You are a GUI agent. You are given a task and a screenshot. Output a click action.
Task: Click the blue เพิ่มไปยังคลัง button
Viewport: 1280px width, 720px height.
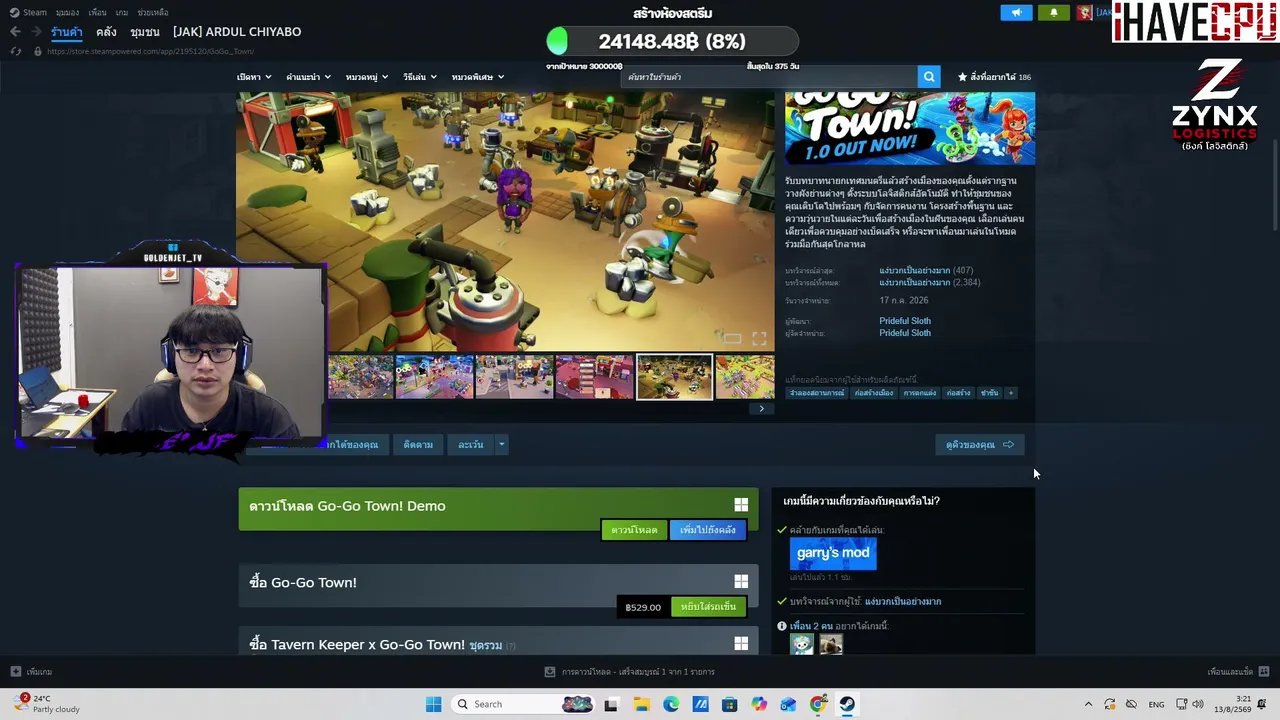click(708, 530)
